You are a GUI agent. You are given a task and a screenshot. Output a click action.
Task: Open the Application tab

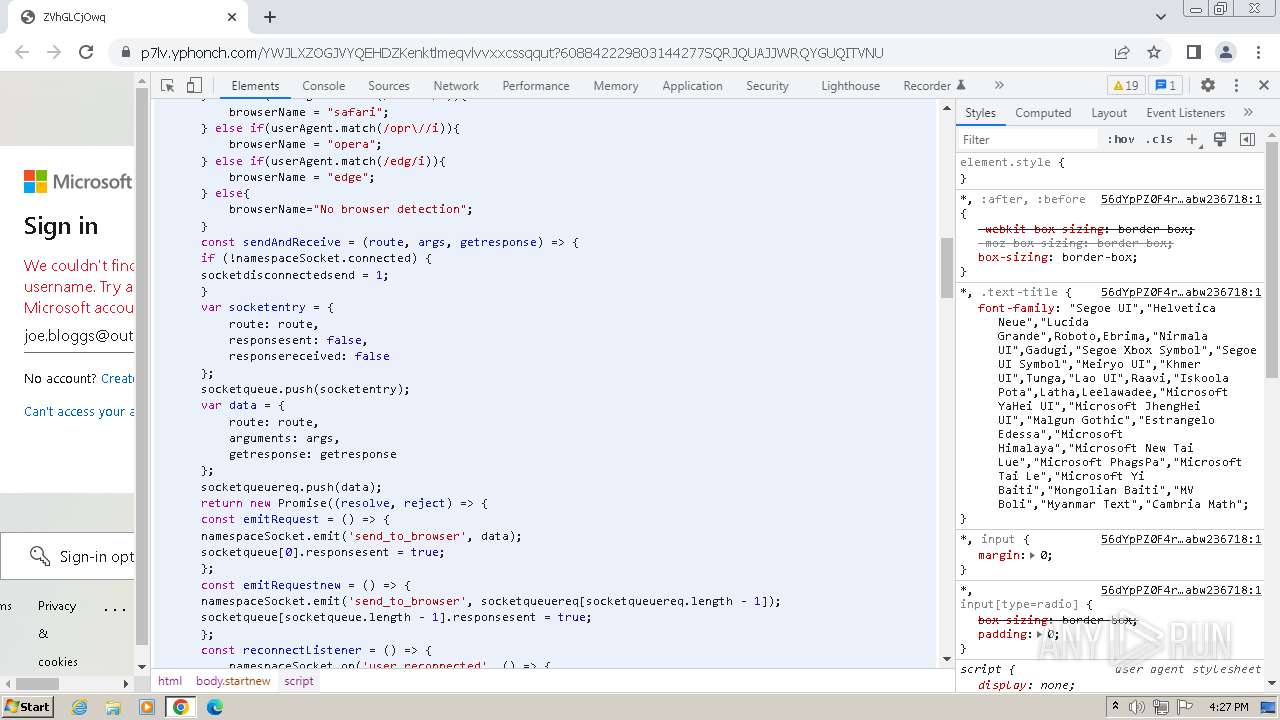pyautogui.click(x=692, y=86)
